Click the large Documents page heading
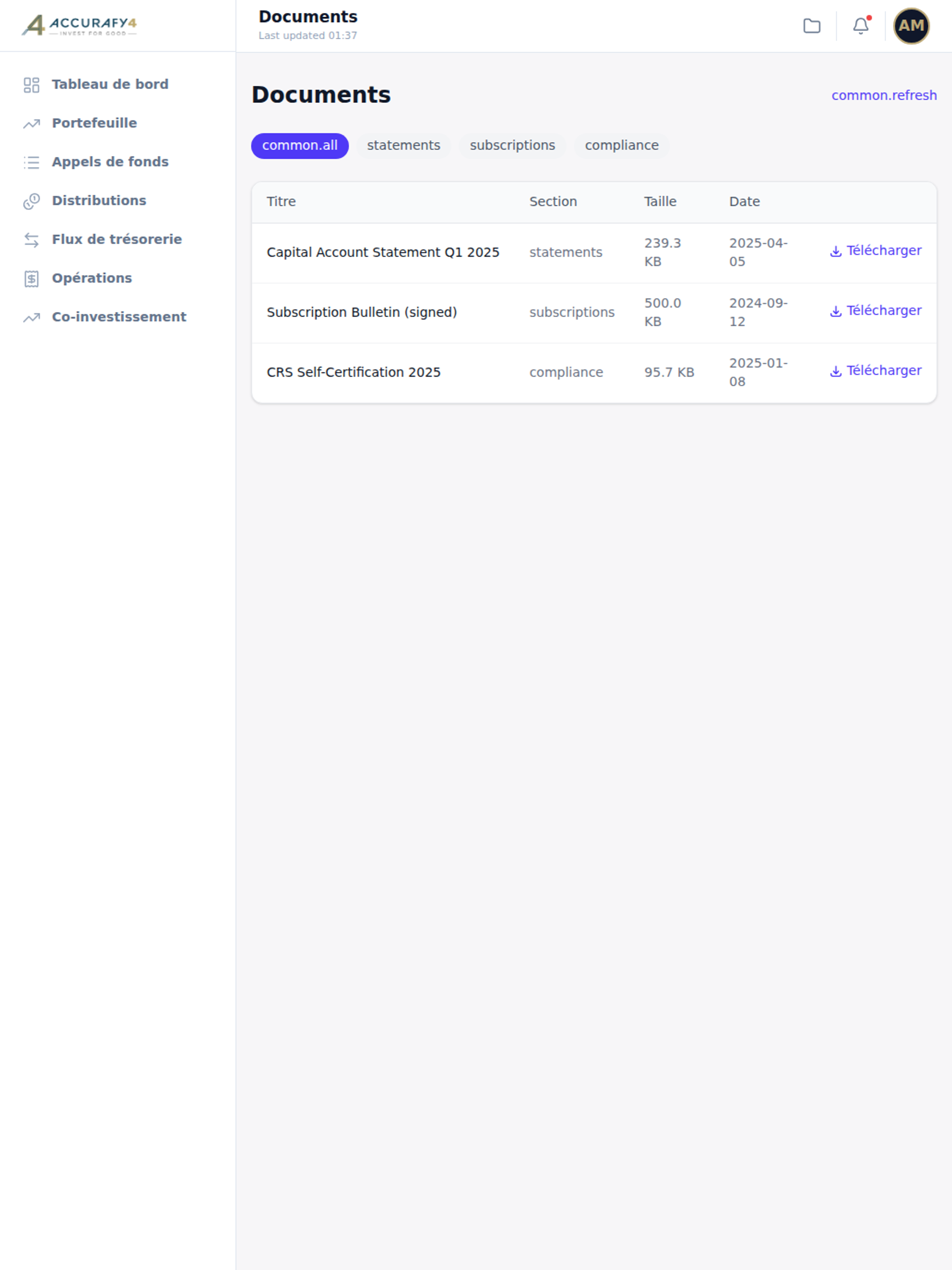 321,96
